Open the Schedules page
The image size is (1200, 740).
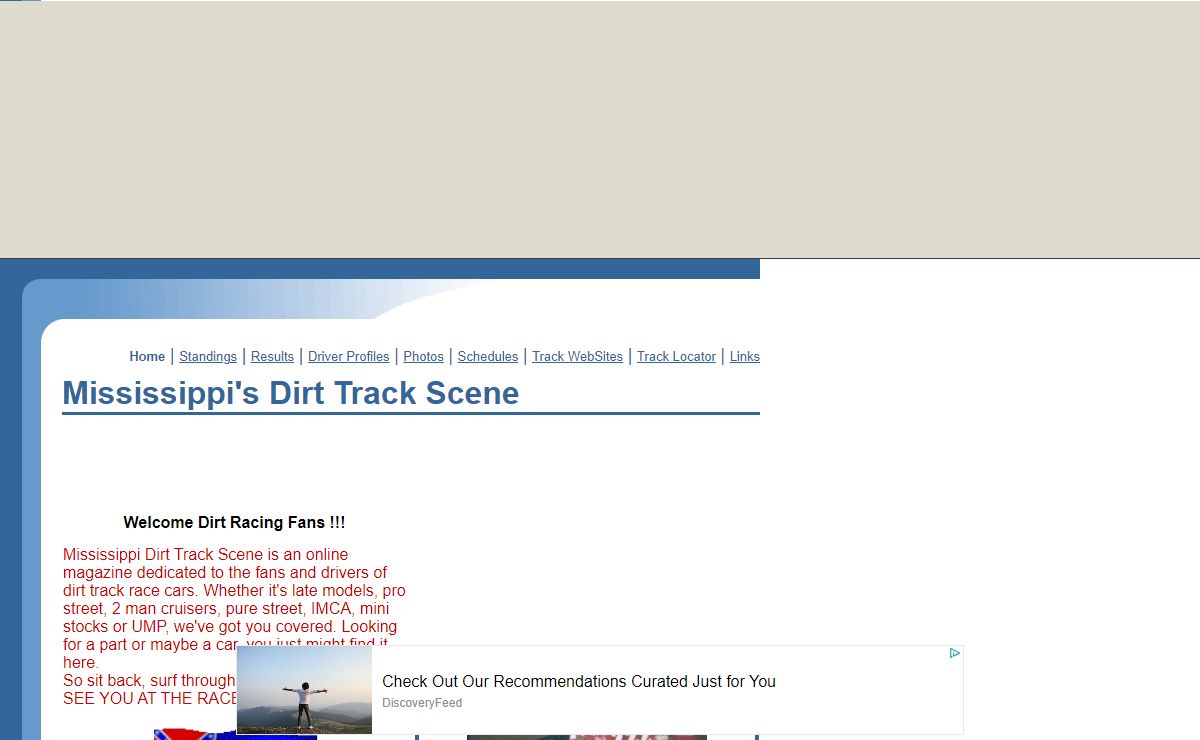tap(487, 357)
